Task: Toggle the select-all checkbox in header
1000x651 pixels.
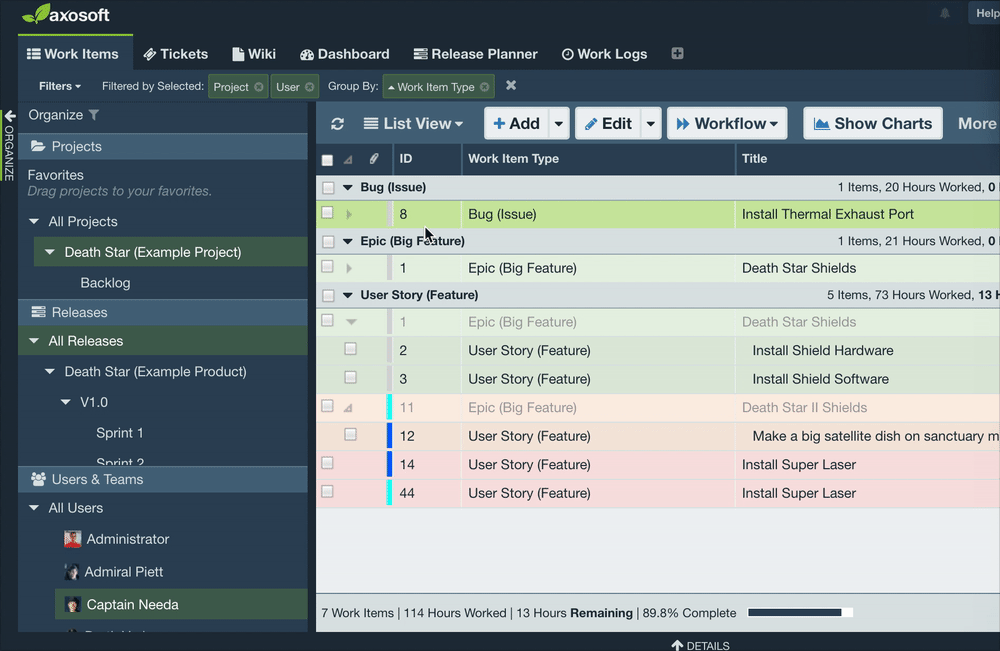Action: coord(327,159)
